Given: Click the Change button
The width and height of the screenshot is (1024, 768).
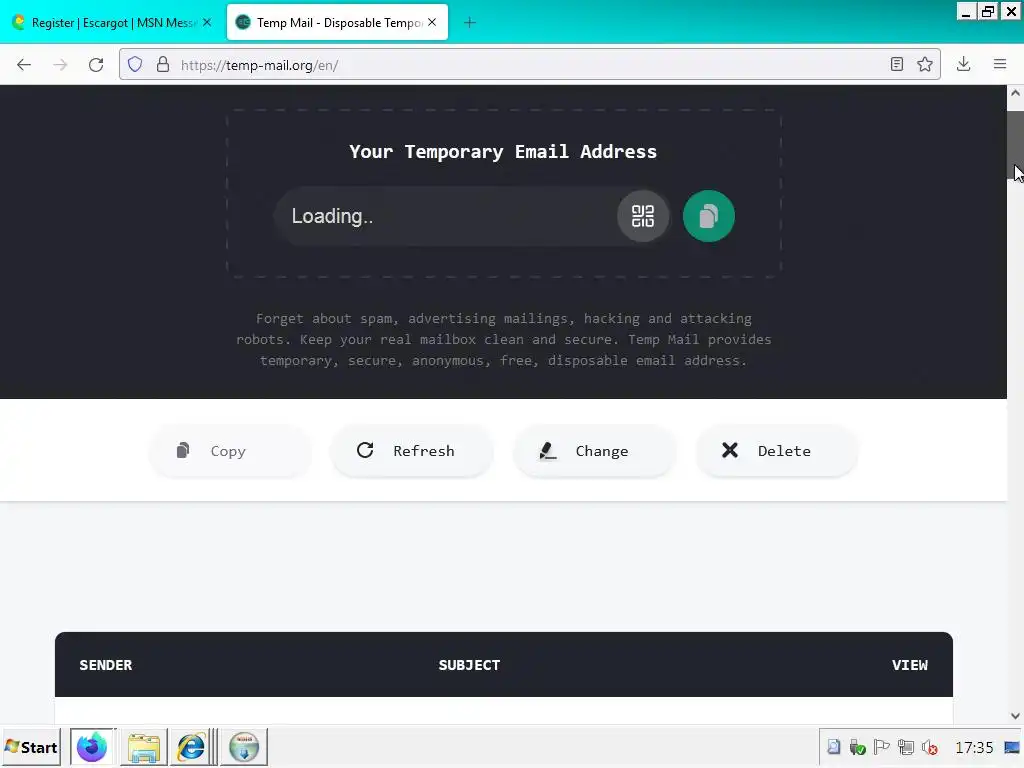Looking at the screenshot, I should (x=594, y=451).
